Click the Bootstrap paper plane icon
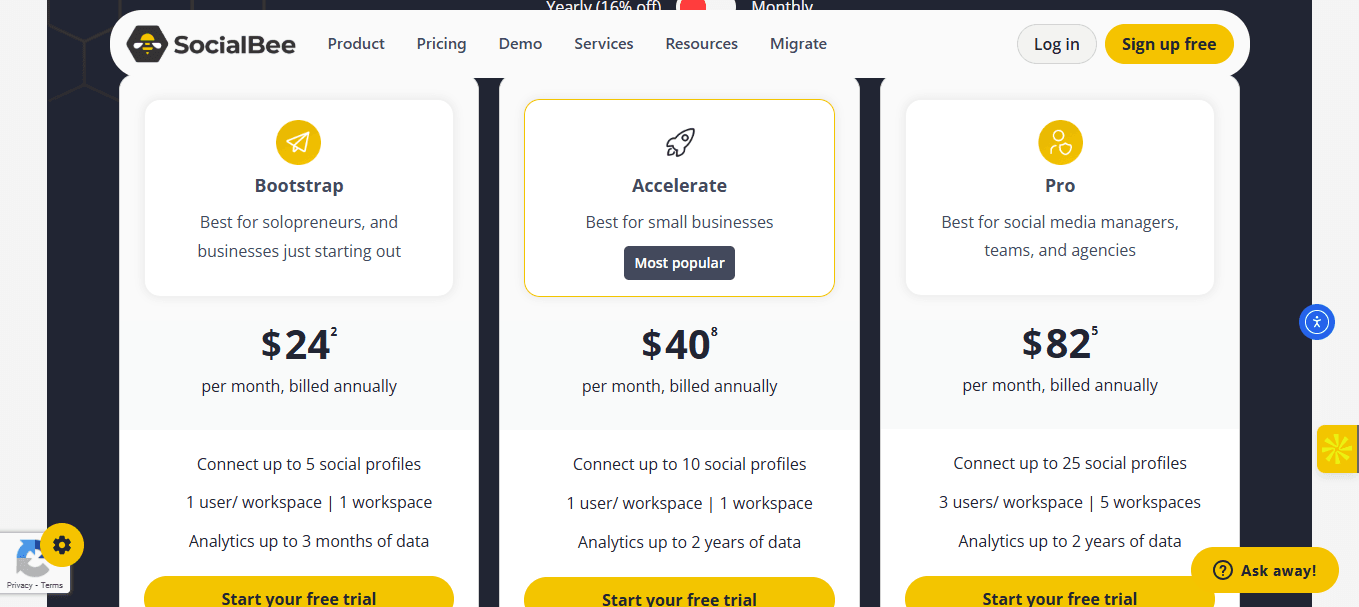Screen dimensions: 1359x607 (x=298, y=142)
